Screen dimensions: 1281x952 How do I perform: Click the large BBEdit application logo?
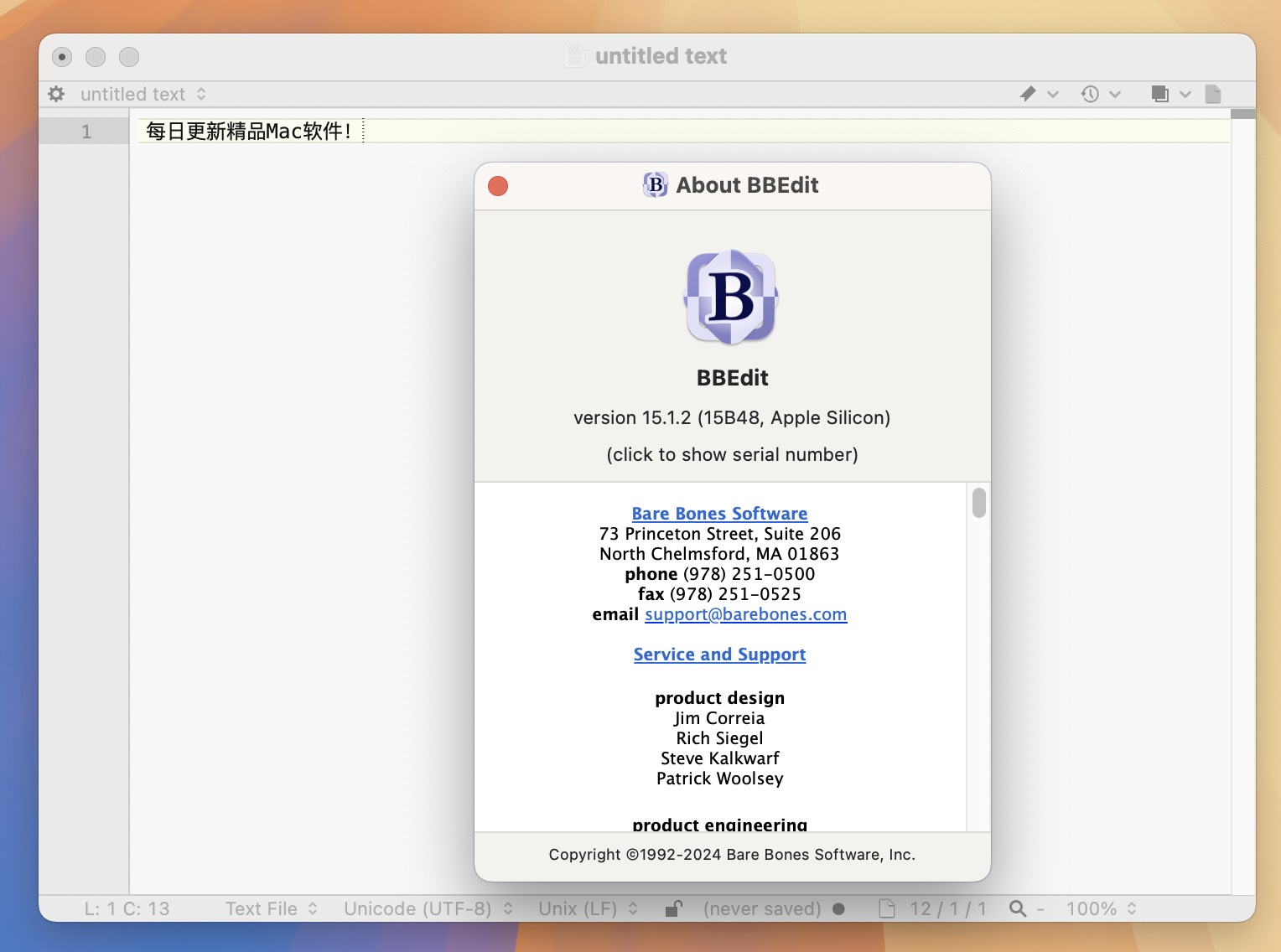coord(732,297)
